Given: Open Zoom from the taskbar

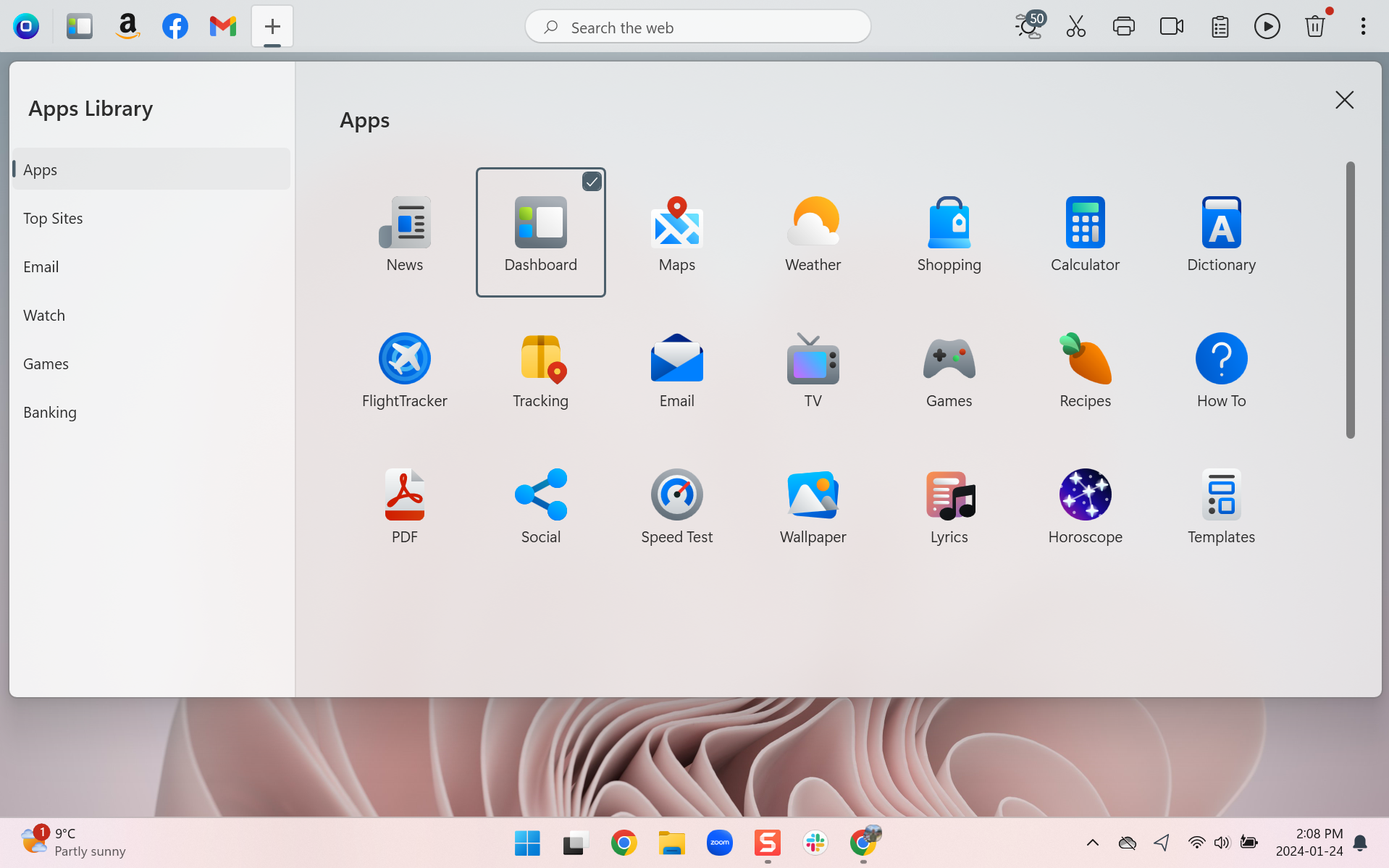Looking at the screenshot, I should click(719, 843).
